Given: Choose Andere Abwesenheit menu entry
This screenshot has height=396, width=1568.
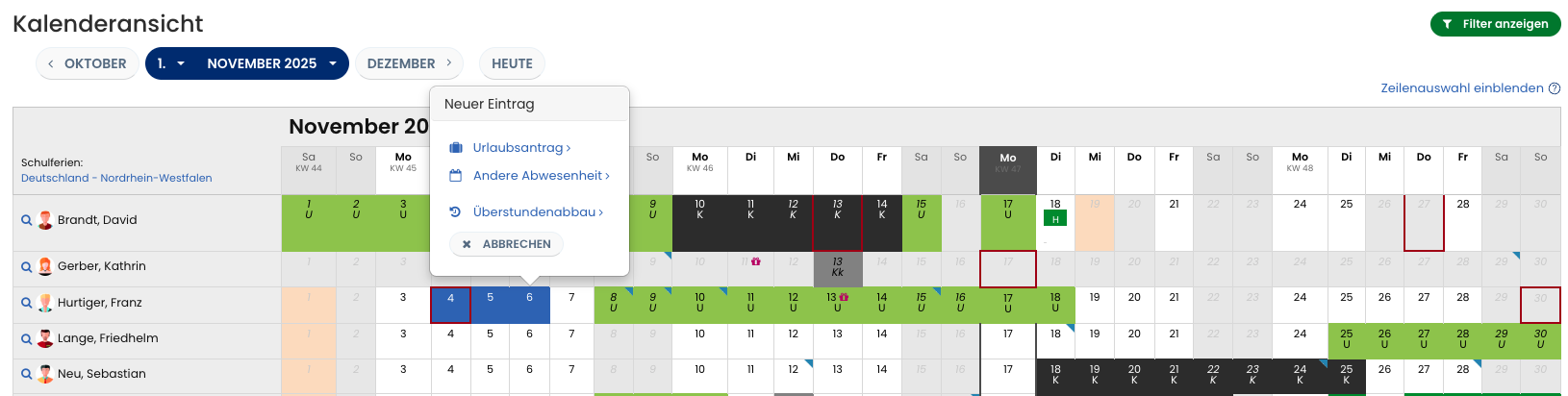Looking at the screenshot, I should tap(541, 176).
